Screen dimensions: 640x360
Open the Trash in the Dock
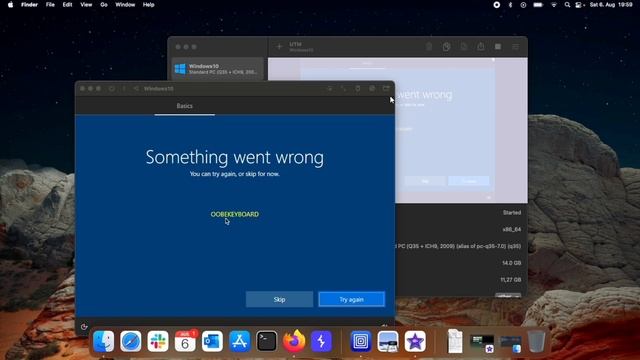pyautogui.click(x=536, y=341)
